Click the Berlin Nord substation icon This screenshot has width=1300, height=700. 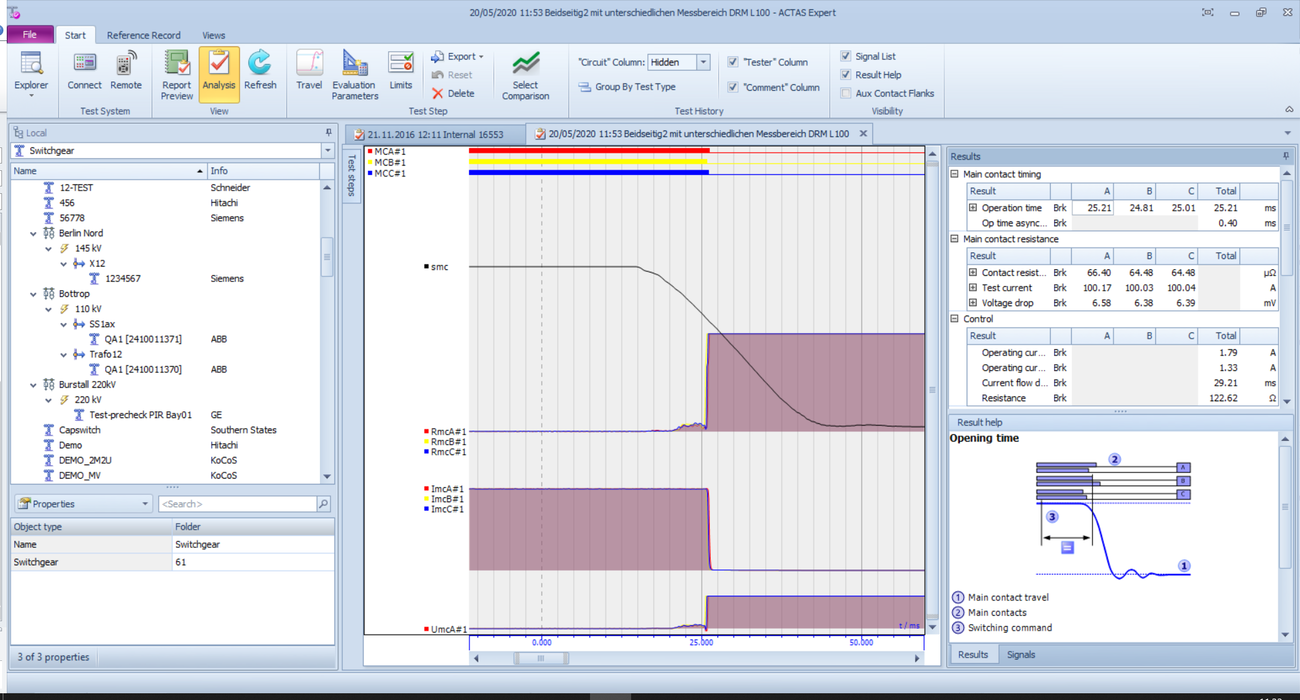pyautogui.click(x=48, y=233)
